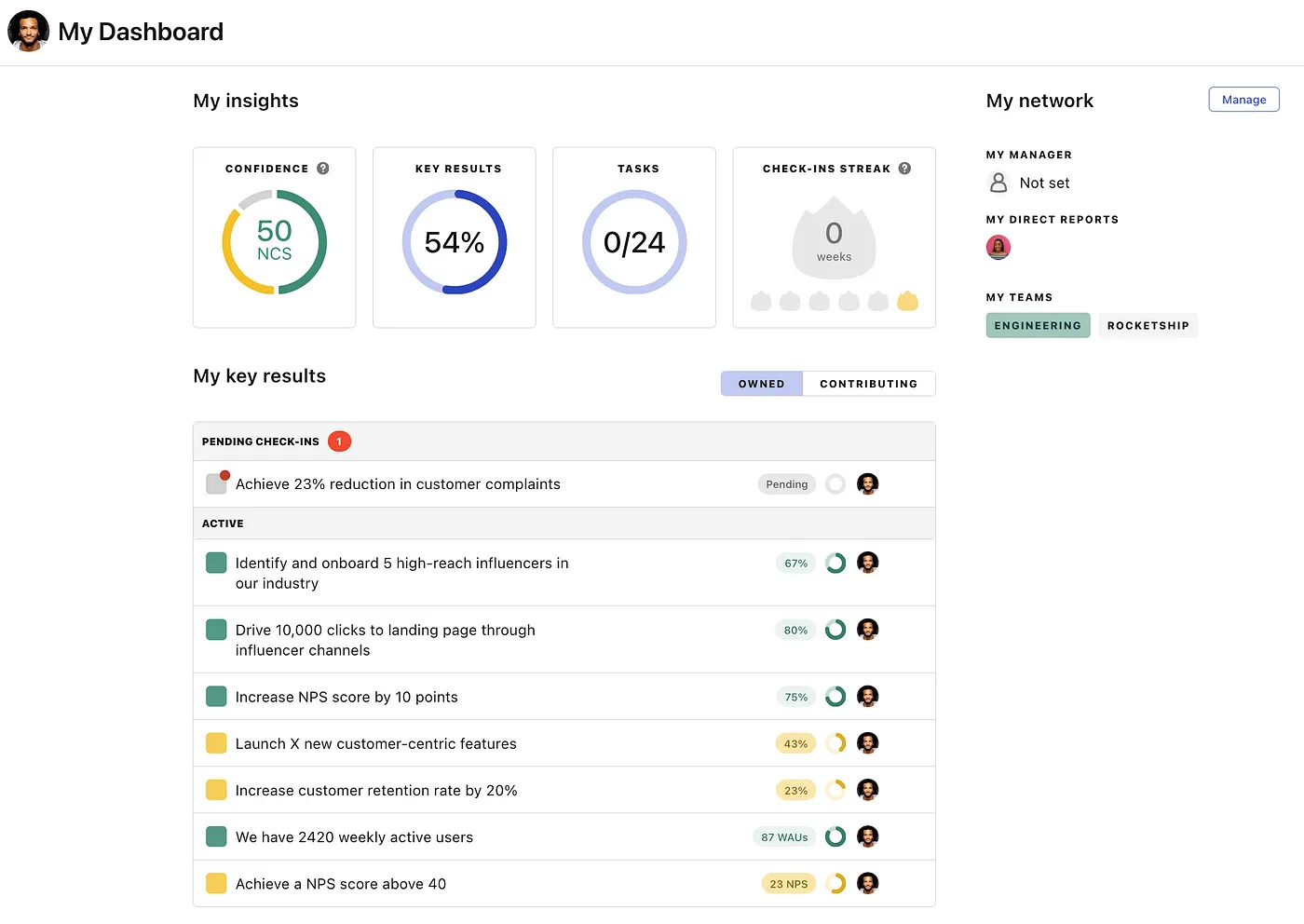Click green status square on weekly active users row
Screen dimensions: 1304x924
pos(216,836)
